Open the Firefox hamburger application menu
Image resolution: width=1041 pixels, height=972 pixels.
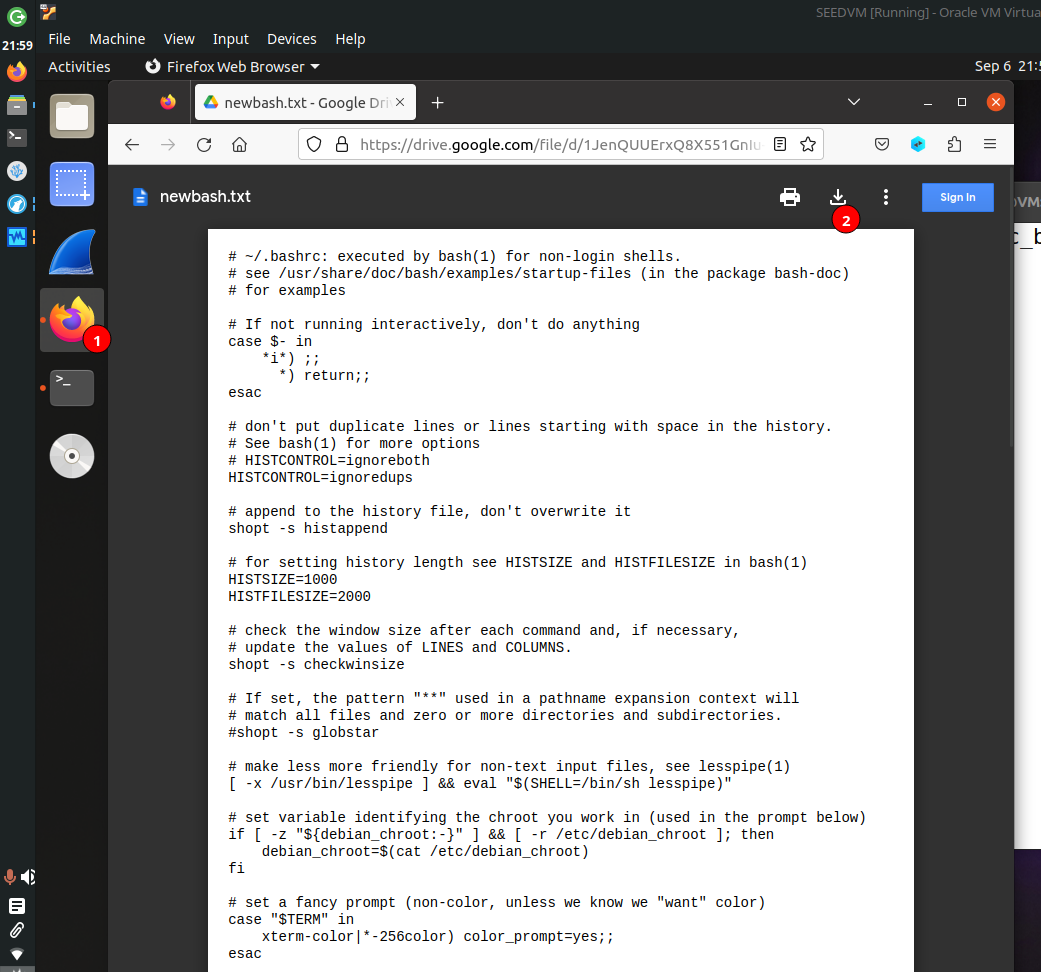click(990, 144)
